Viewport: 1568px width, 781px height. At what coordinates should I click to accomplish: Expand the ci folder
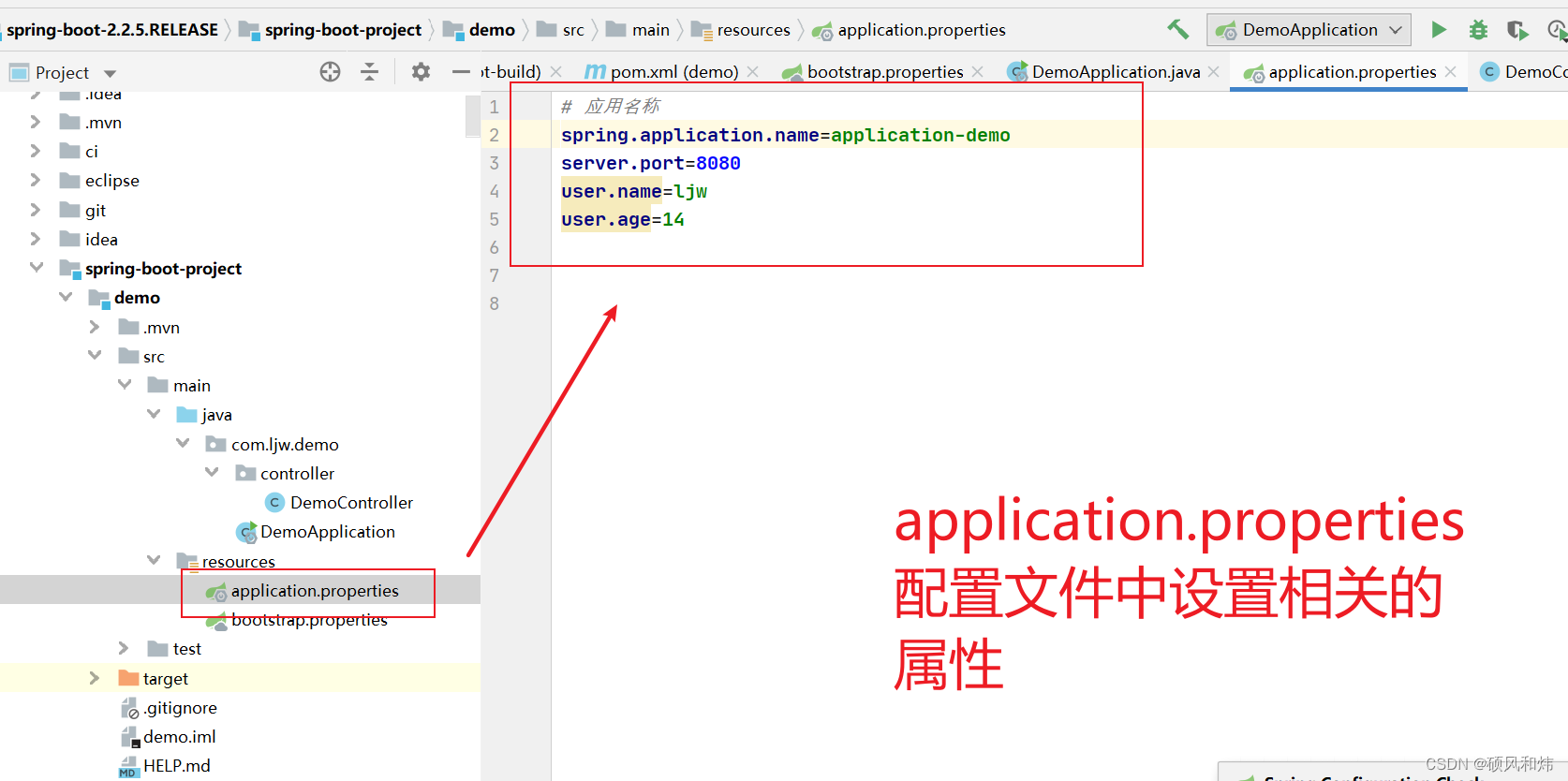tap(35, 151)
